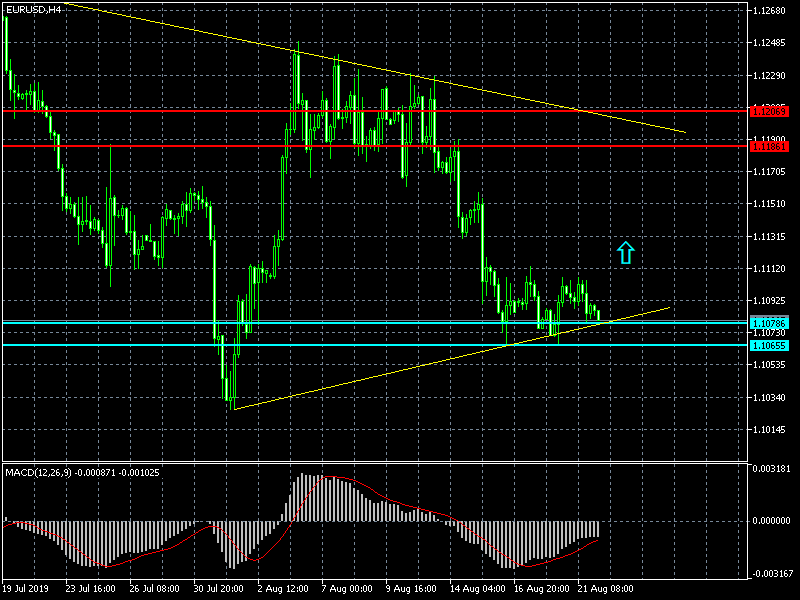Click the cyan 1.10655 price label
This screenshot has width=800, height=600.
click(770, 345)
